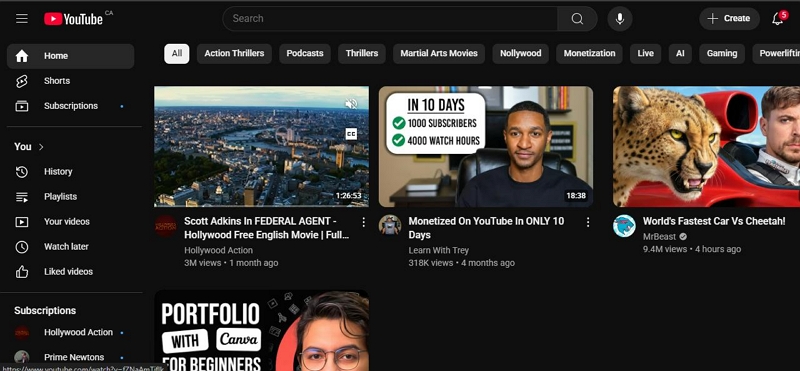800x371 pixels.
Task: Open the FEDERAL AGENT video thumbnail
Action: [261, 146]
